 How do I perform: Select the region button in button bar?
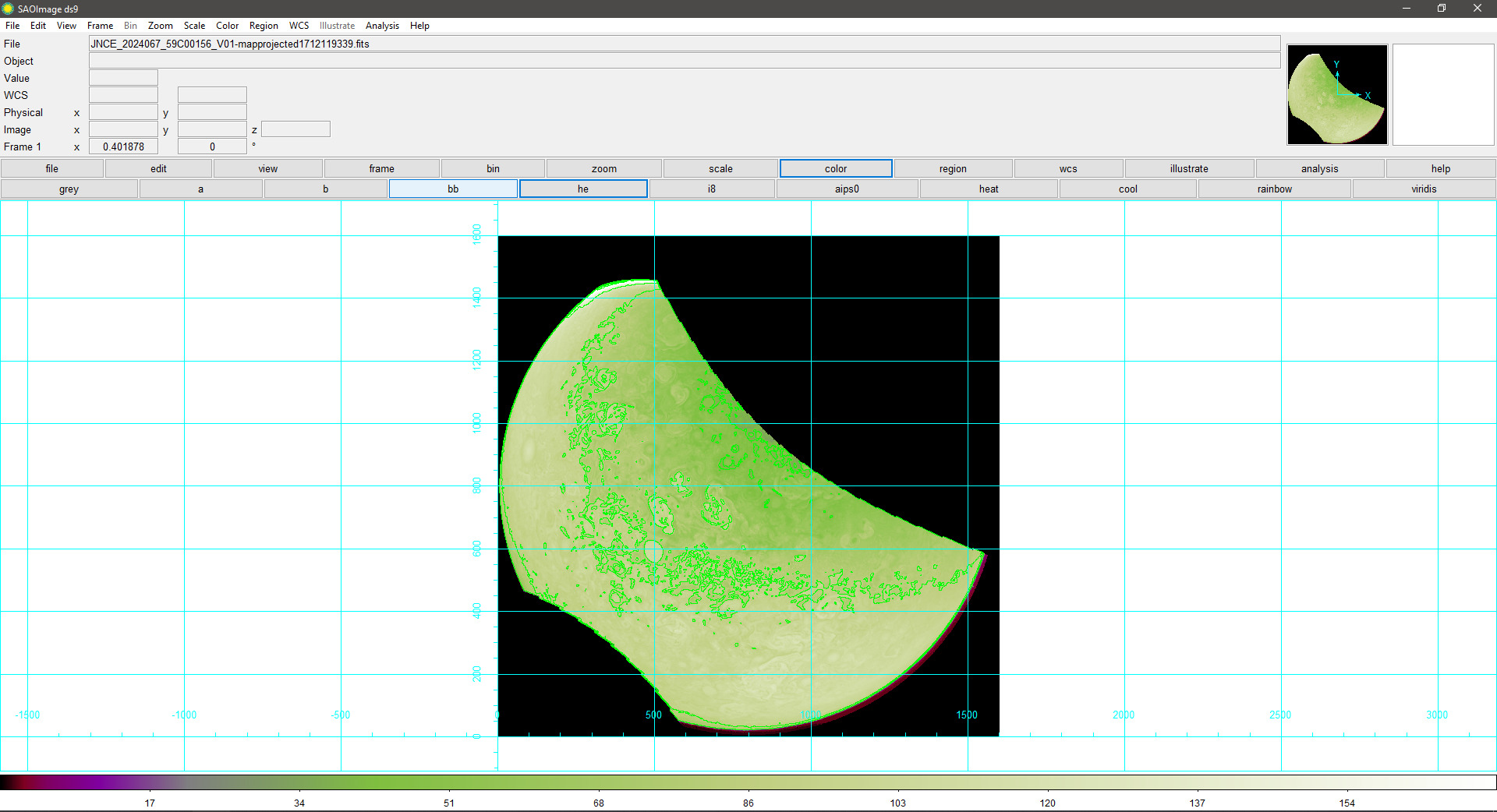tap(952, 168)
